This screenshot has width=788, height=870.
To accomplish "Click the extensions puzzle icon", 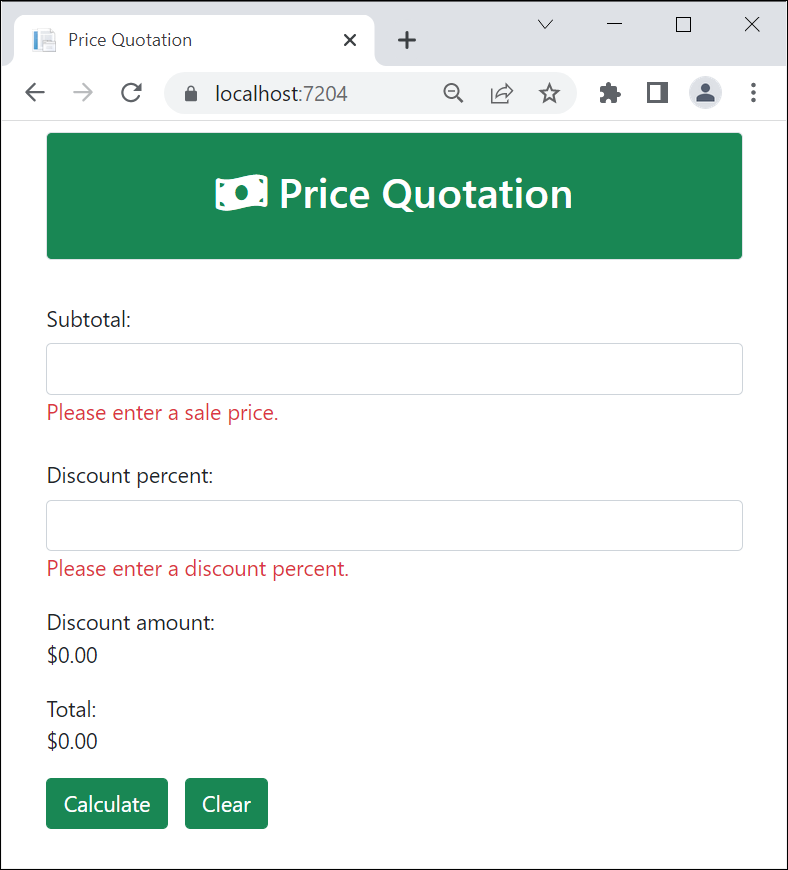I will 610,92.
